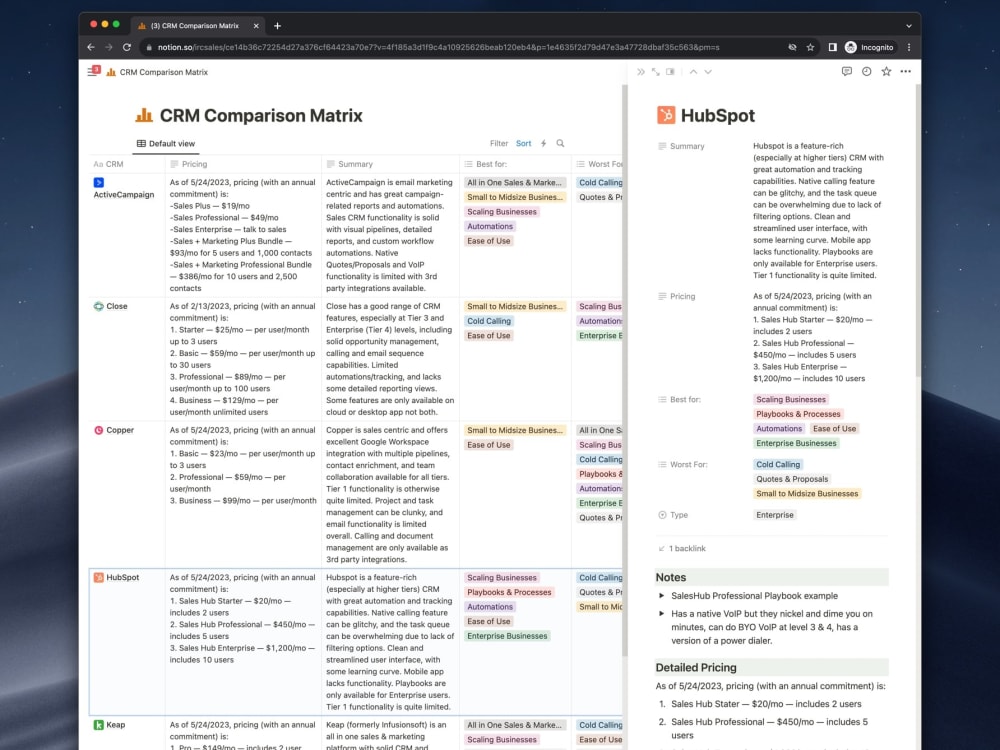Open the HubSpot page three-dot menu

906,71
